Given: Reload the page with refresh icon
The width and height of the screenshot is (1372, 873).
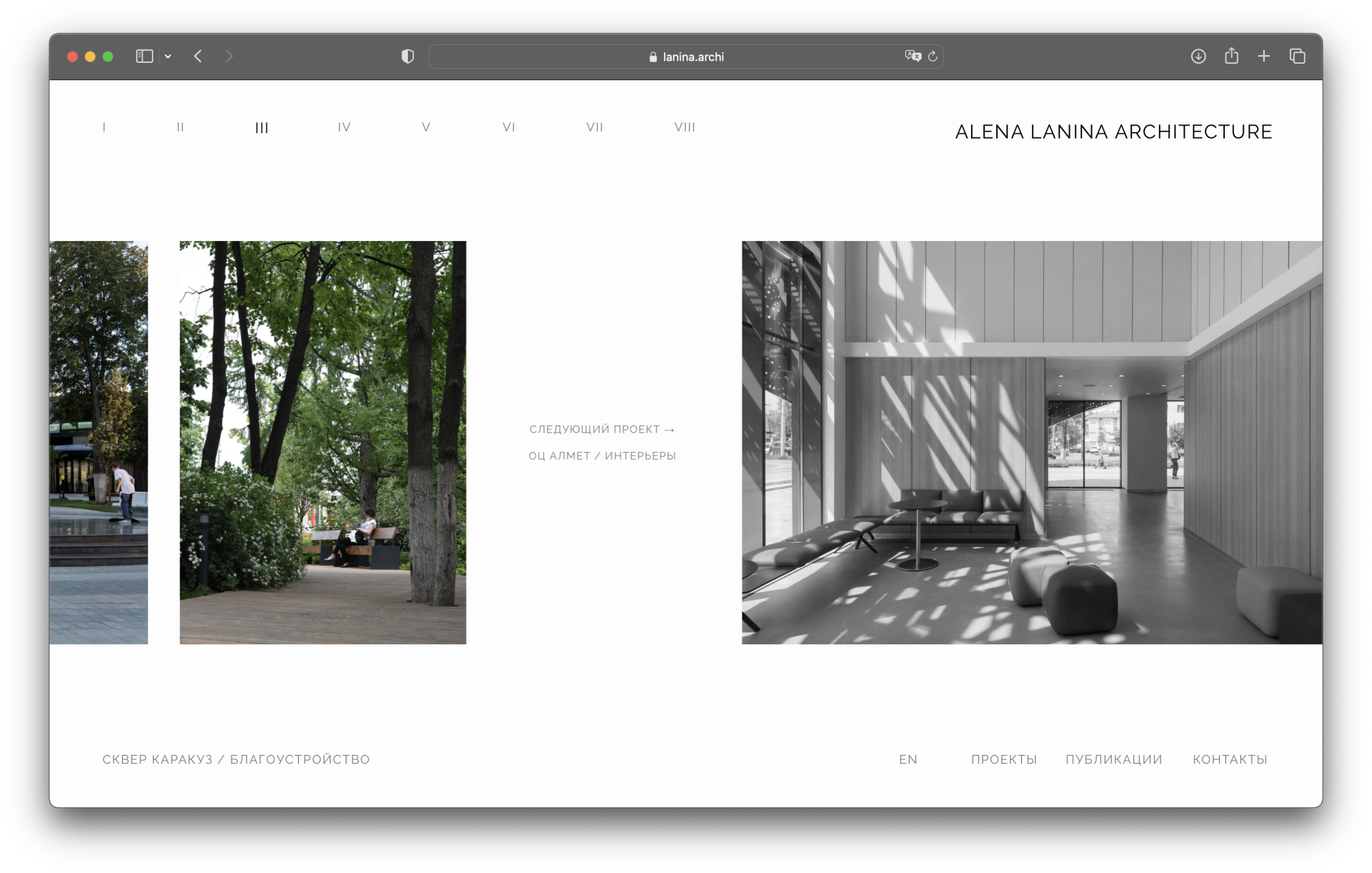Looking at the screenshot, I should [x=933, y=56].
